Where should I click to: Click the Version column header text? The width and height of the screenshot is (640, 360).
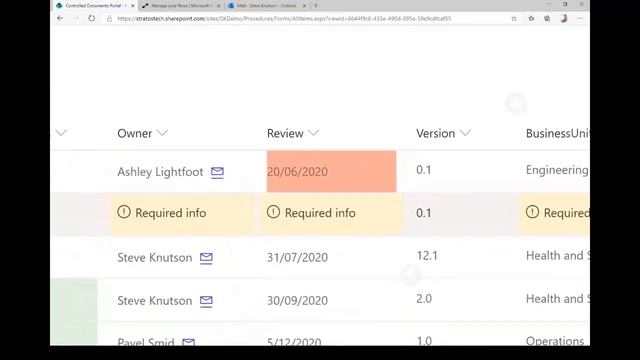435,133
